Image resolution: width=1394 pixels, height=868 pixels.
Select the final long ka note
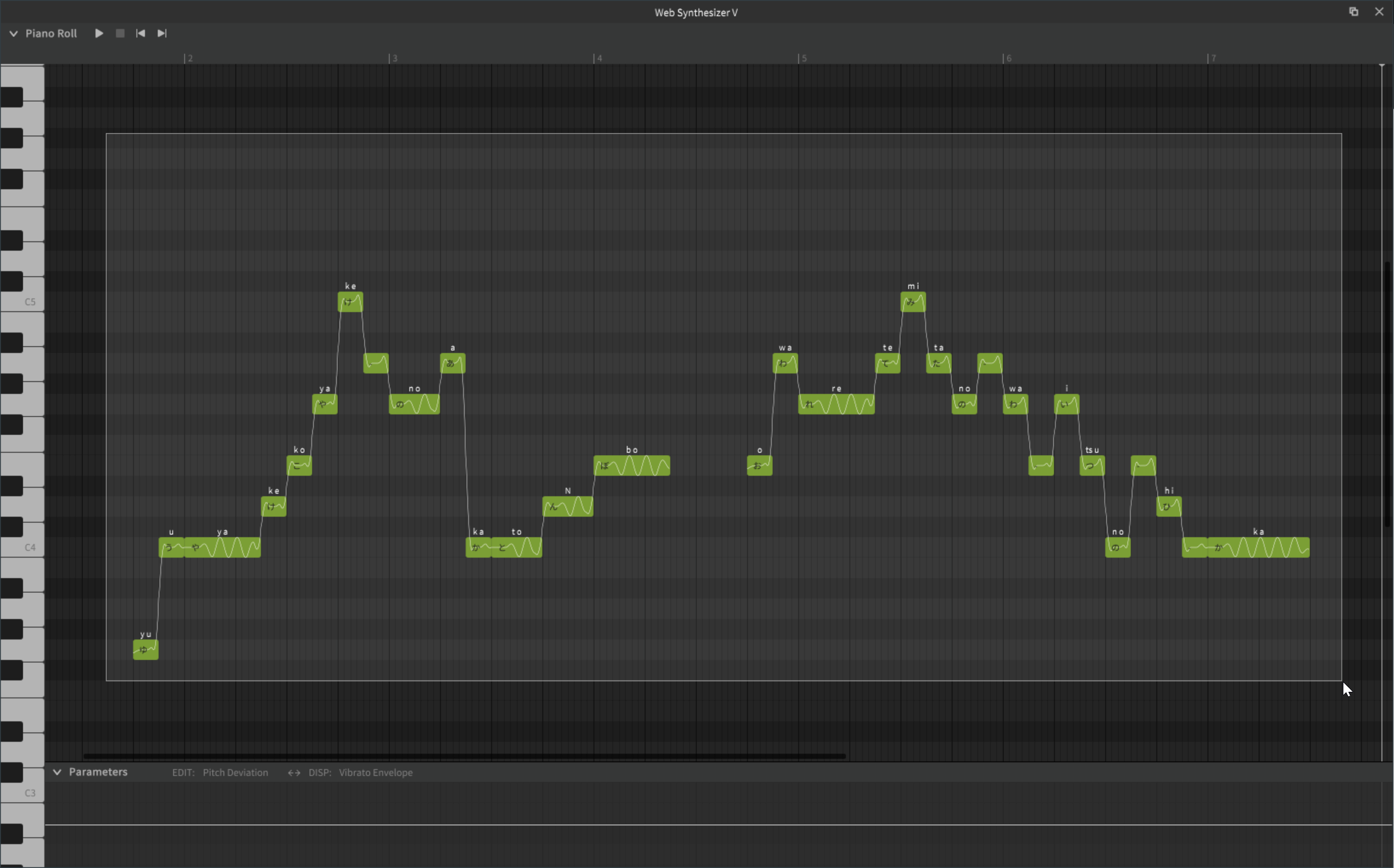[1259, 547]
